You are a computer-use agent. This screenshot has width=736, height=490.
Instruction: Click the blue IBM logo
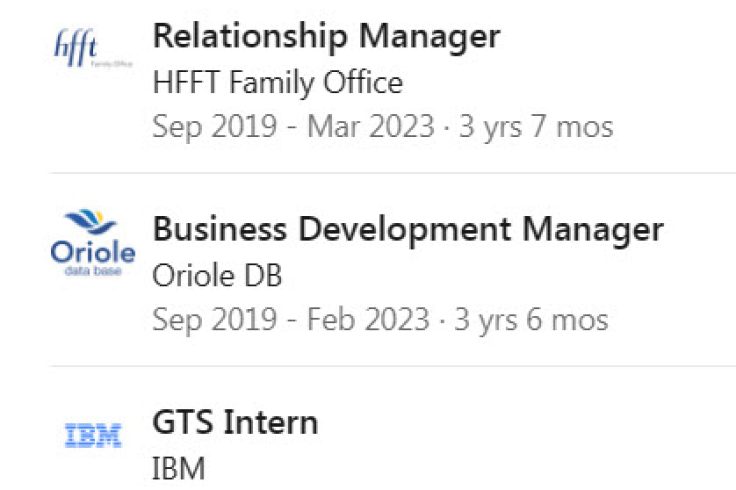(92, 435)
